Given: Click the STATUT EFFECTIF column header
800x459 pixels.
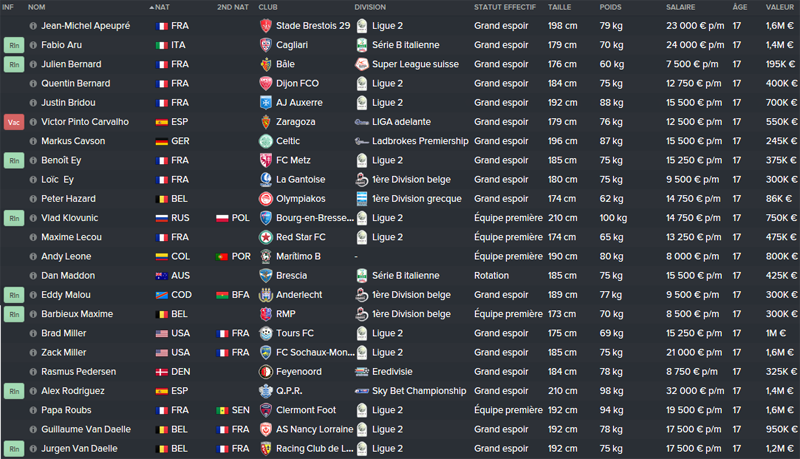Looking at the screenshot, I should pos(505,7).
